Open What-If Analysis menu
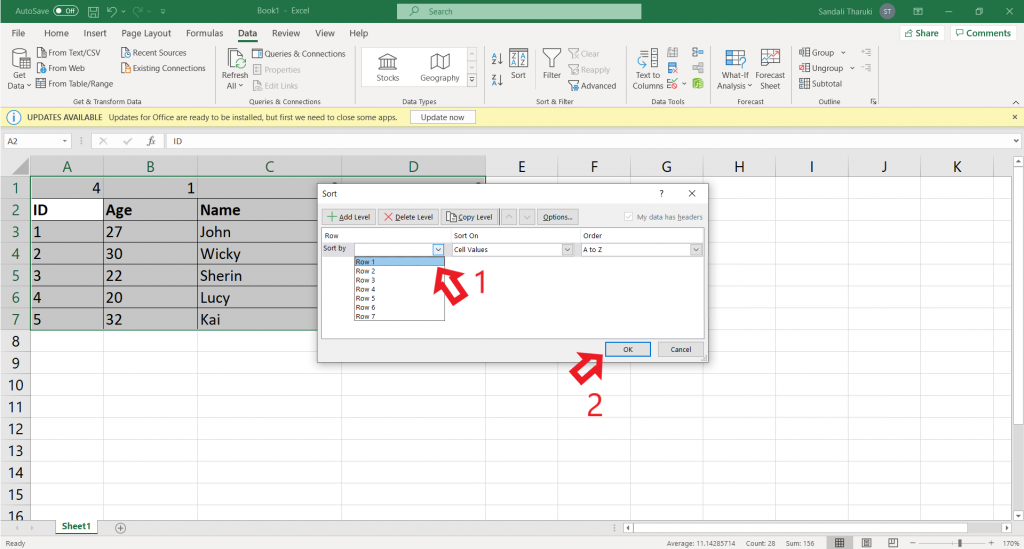Viewport: 1024px width, 549px height. pyautogui.click(x=735, y=69)
